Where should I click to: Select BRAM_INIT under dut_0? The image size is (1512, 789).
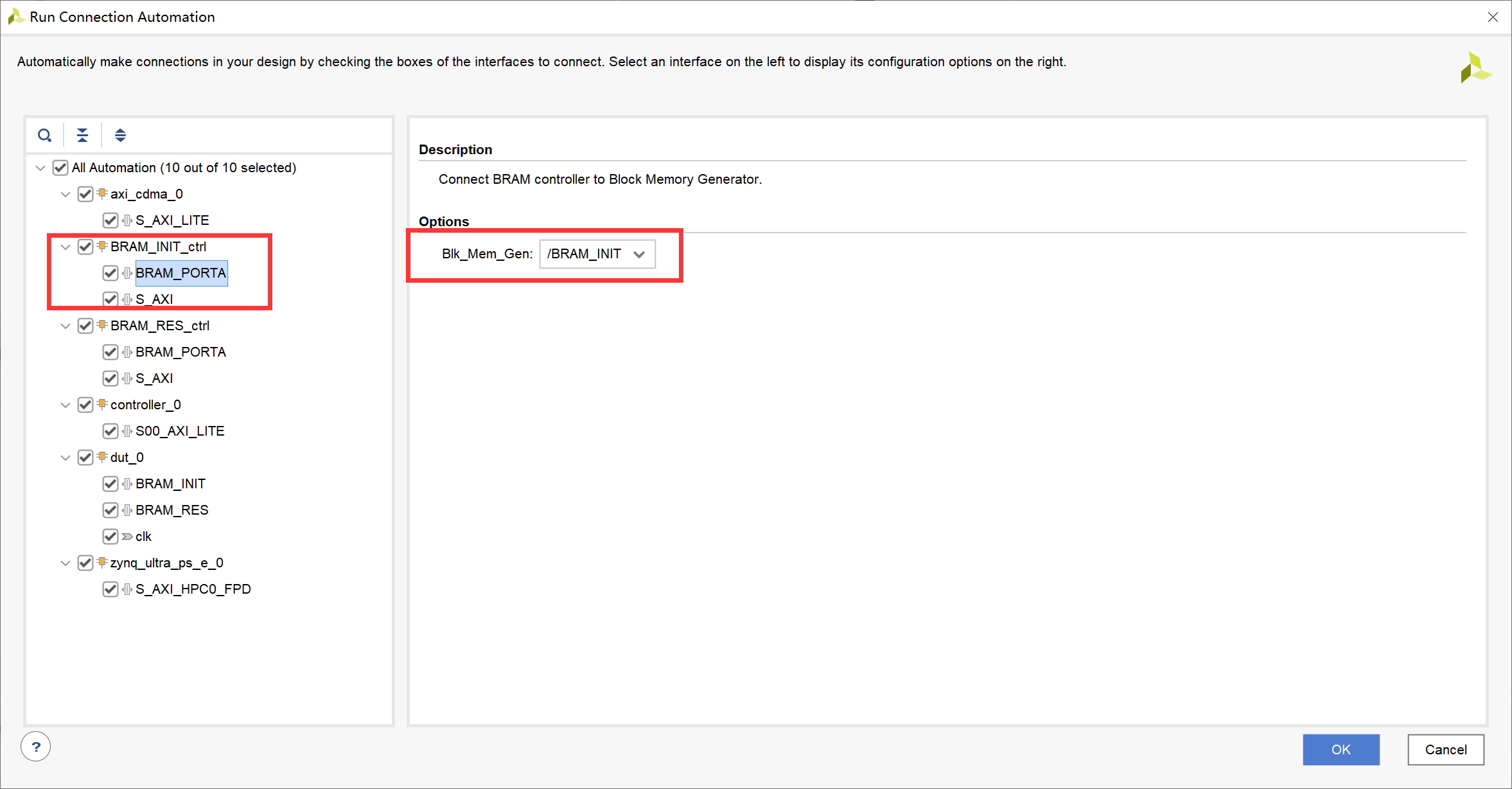pos(170,484)
